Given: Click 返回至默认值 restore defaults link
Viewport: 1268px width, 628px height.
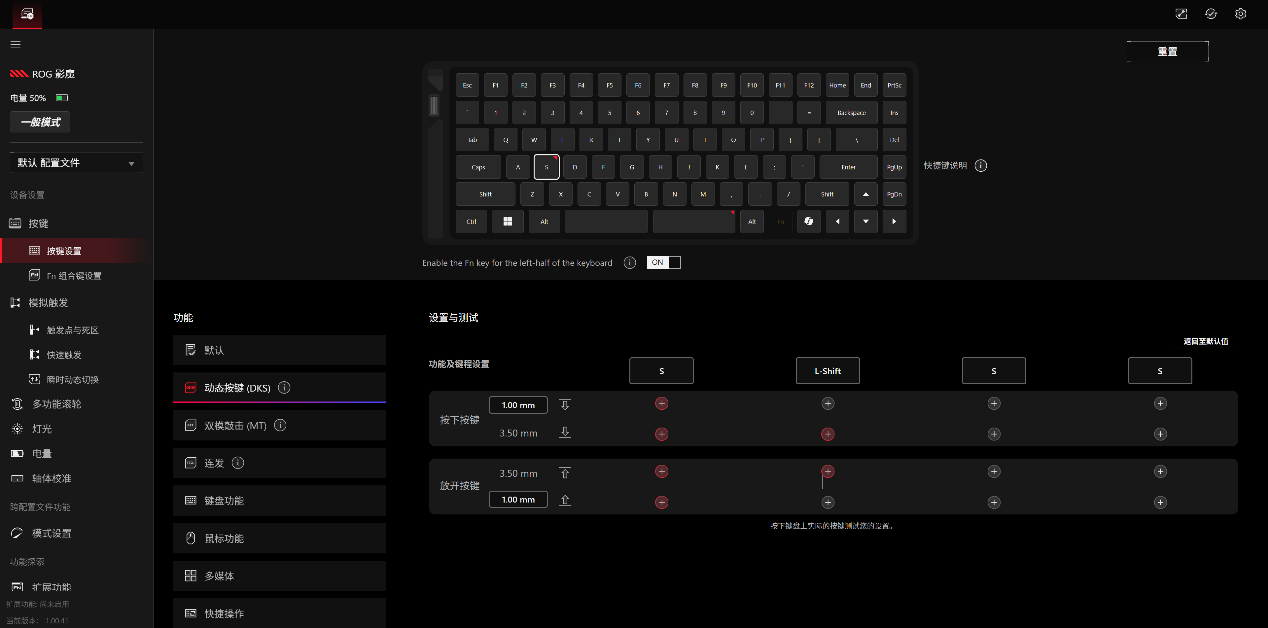Looking at the screenshot, I should 1205,342.
